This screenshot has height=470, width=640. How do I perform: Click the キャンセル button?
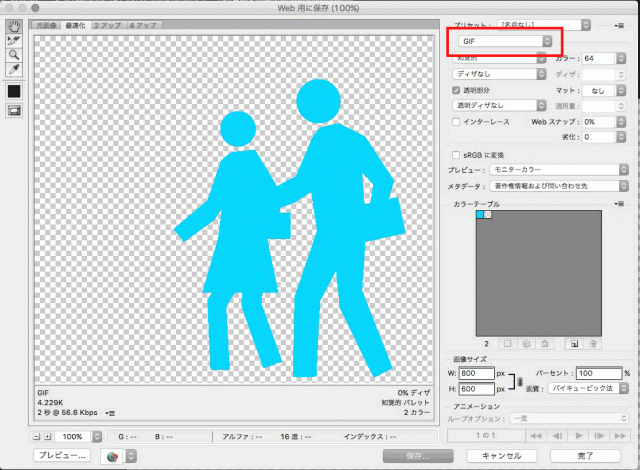point(500,455)
